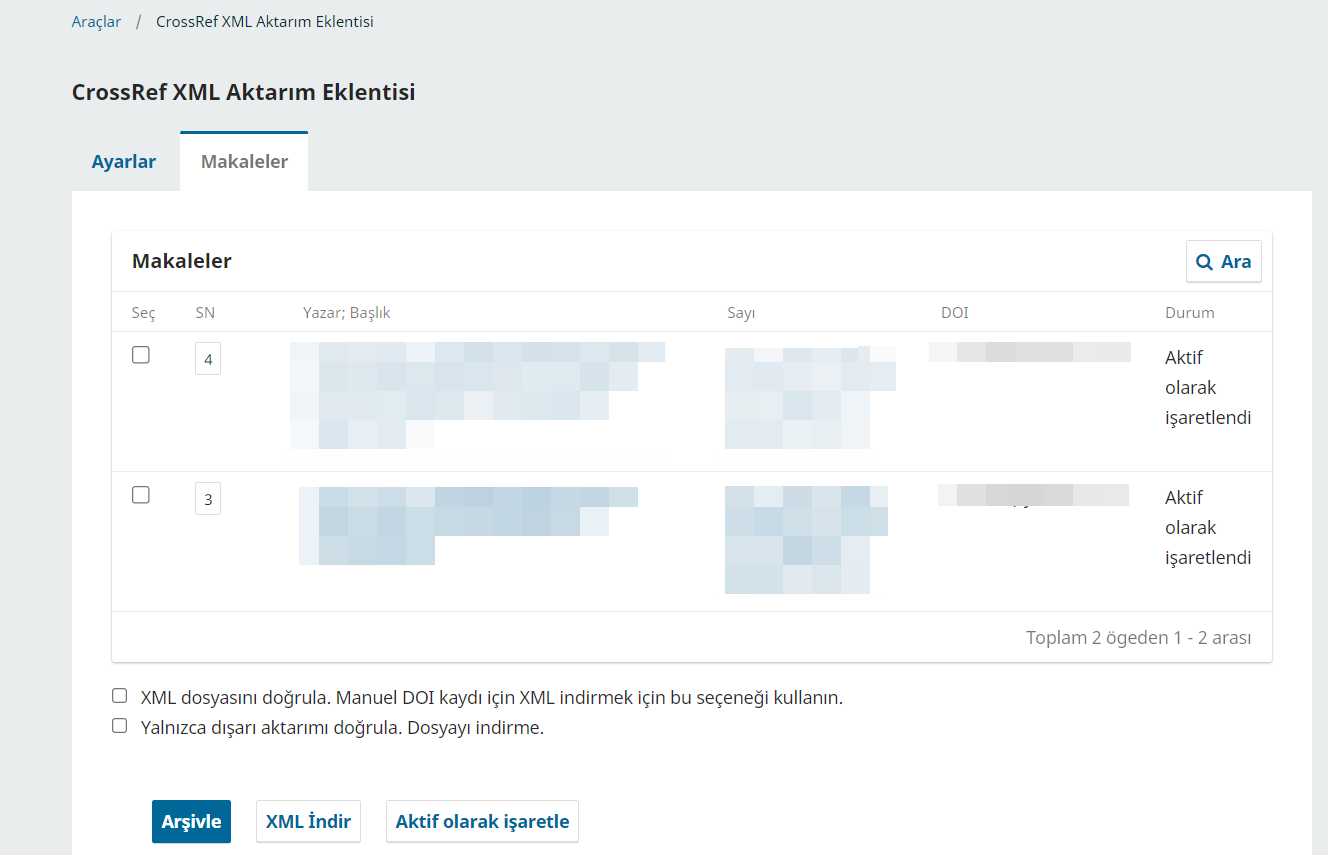Open the blurred title of article 4
Viewport: 1328px width, 855px height.
click(x=478, y=395)
